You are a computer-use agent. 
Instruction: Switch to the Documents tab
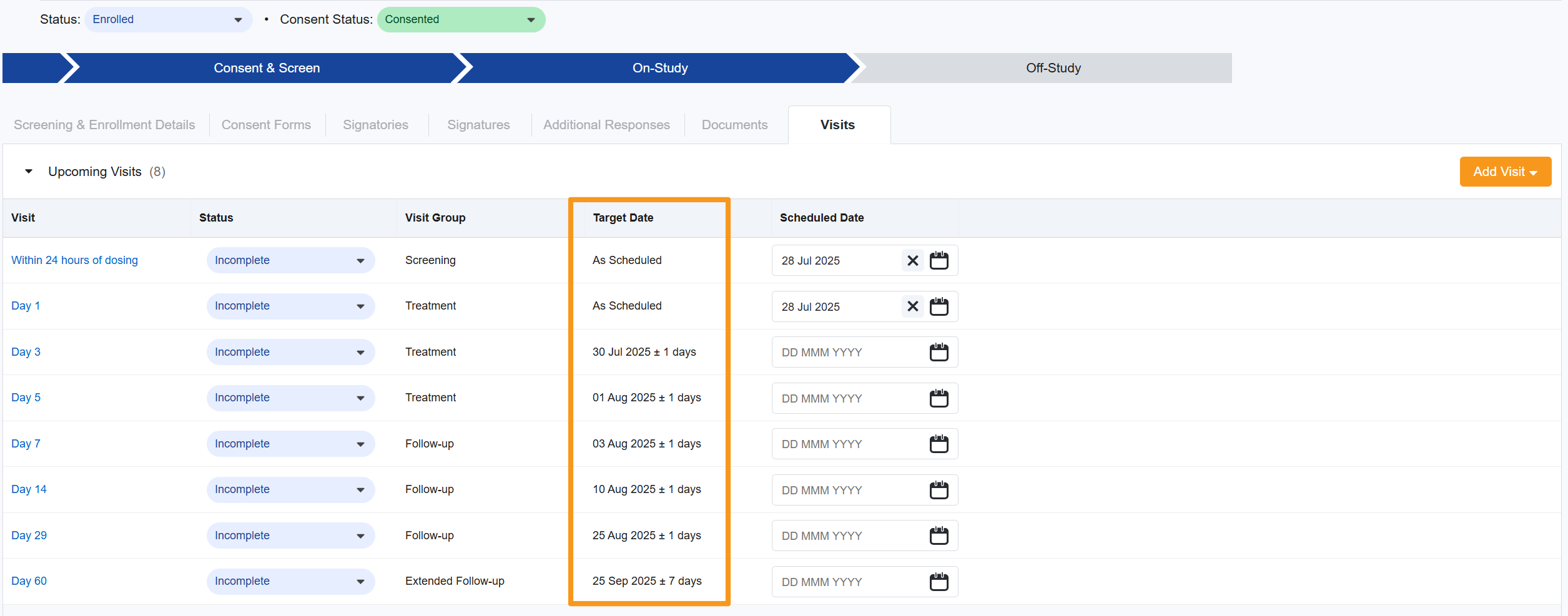pos(734,124)
